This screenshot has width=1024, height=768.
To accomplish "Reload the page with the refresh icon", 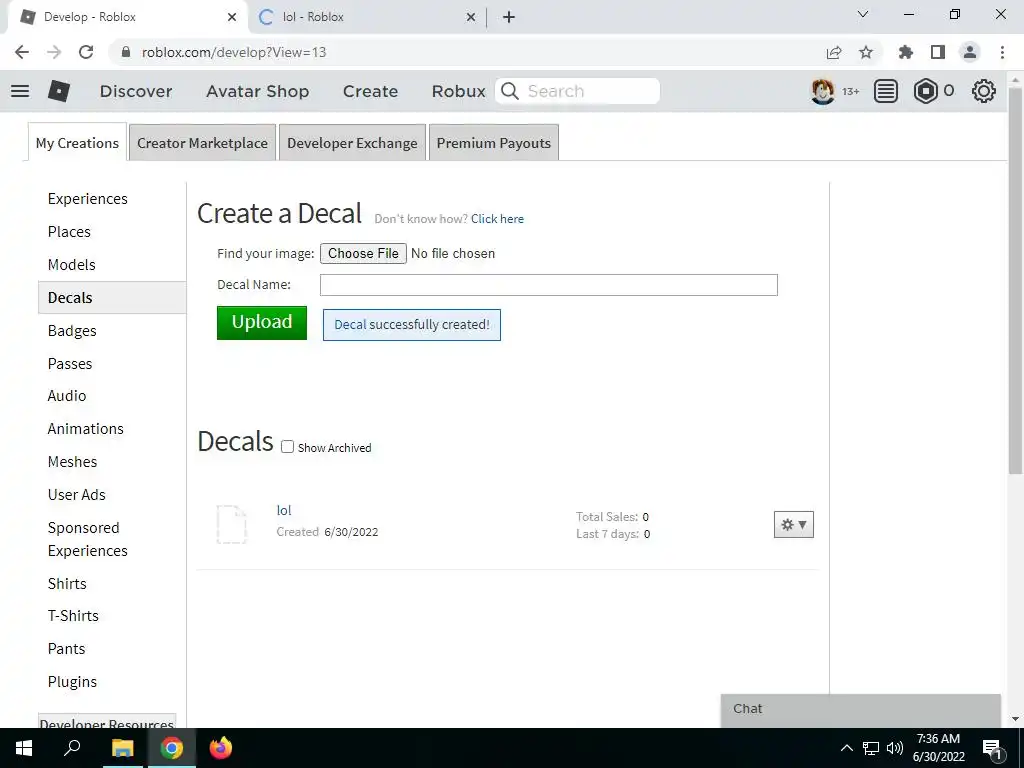I will [x=86, y=52].
